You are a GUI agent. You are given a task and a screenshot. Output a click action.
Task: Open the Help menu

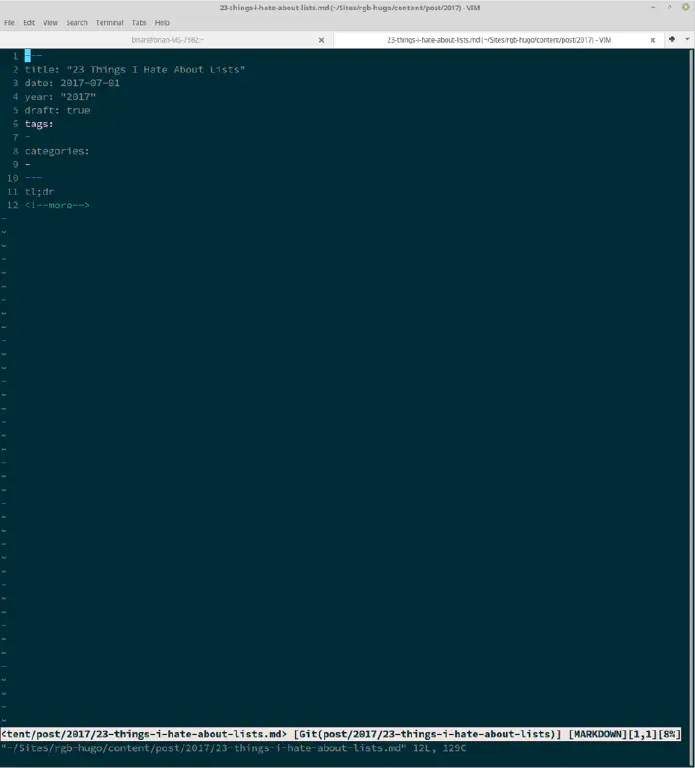point(162,22)
